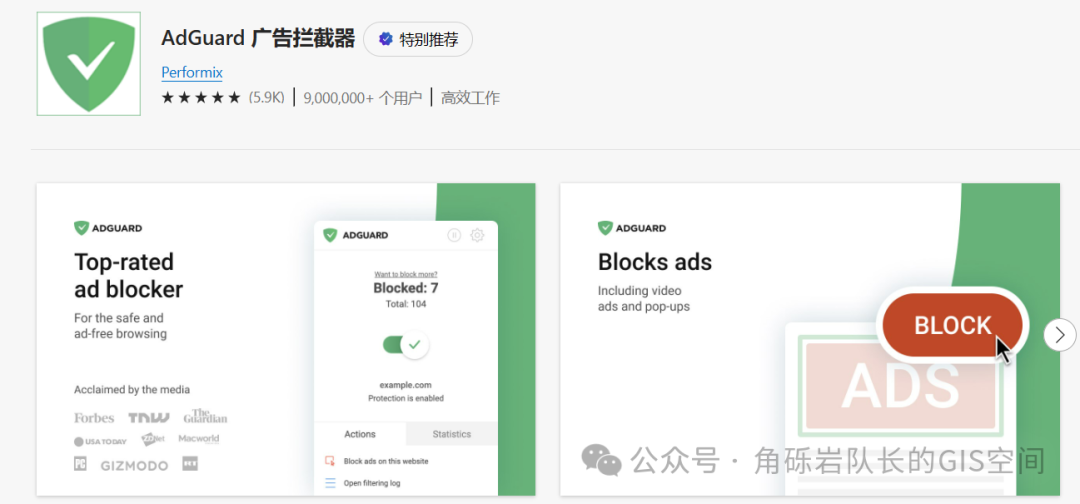Toggle the green protection switch
Screen dimensions: 1080x504
click(x=406, y=344)
